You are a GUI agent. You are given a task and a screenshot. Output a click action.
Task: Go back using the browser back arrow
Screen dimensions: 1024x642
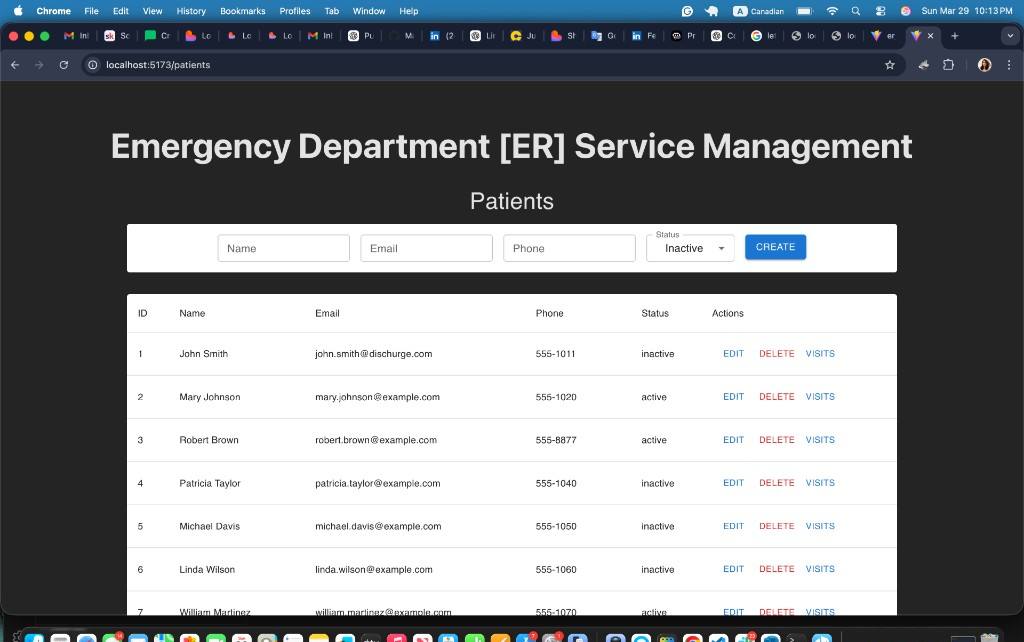point(15,65)
